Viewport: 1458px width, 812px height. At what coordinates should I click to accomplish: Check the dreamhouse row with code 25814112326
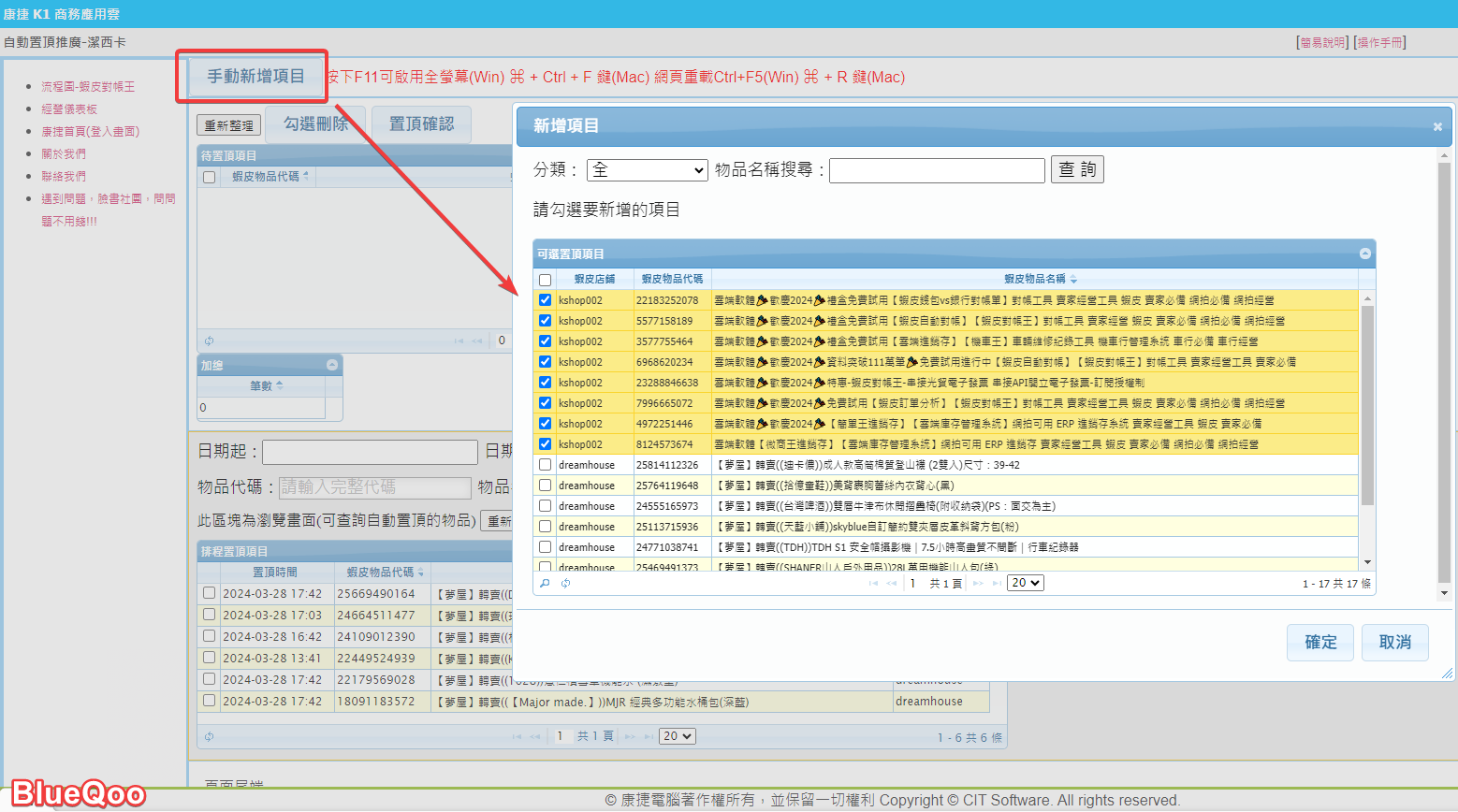(x=545, y=465)
